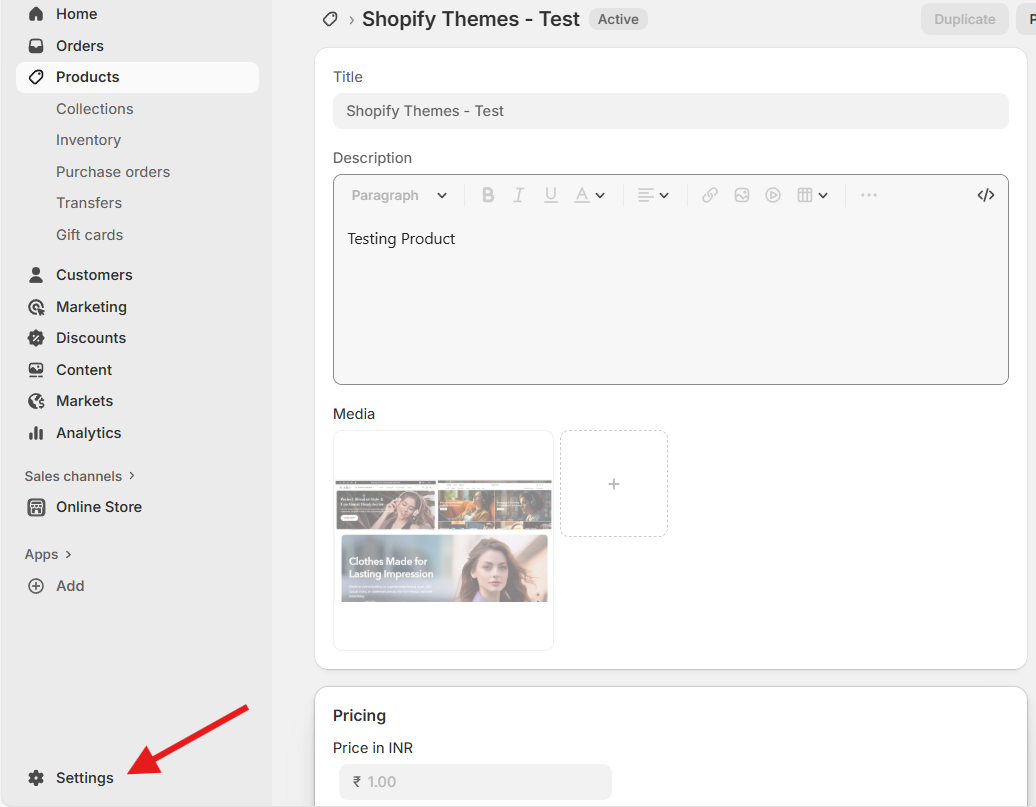1036x807 pixels.
Task: Add new media with plus box
Action: (x=614, y=484)
